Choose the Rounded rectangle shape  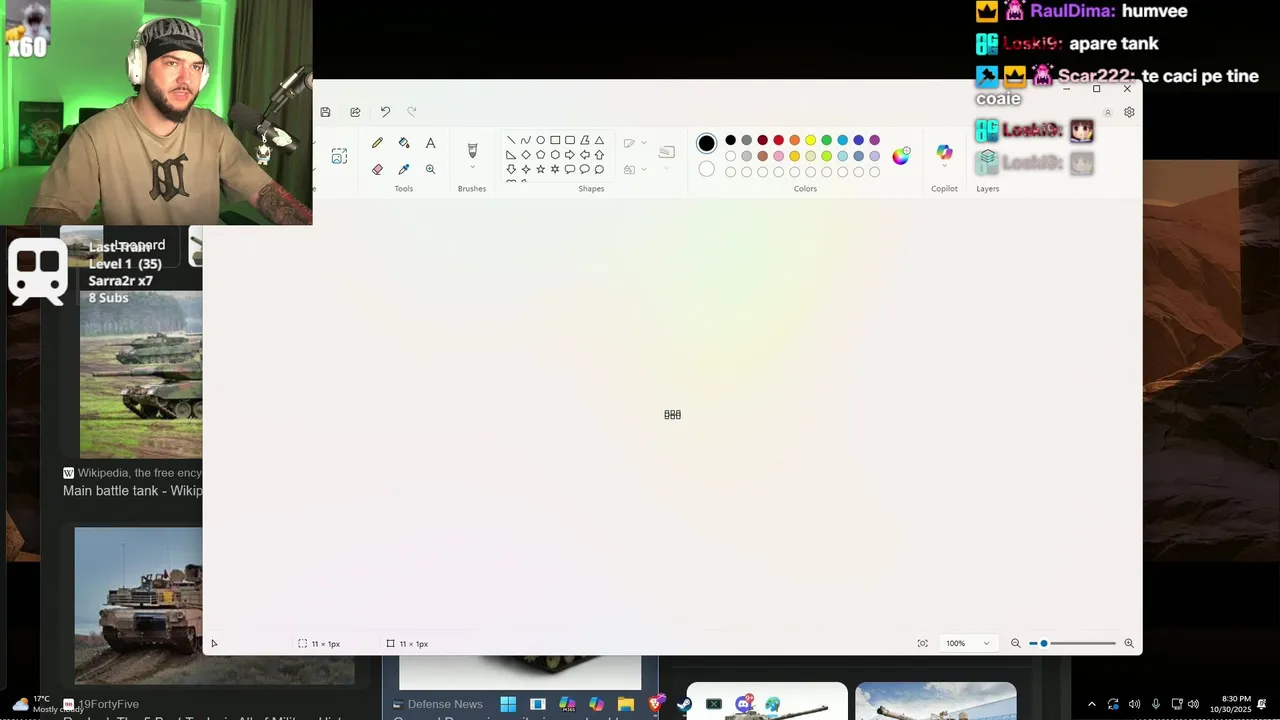[x=570, y=140]
